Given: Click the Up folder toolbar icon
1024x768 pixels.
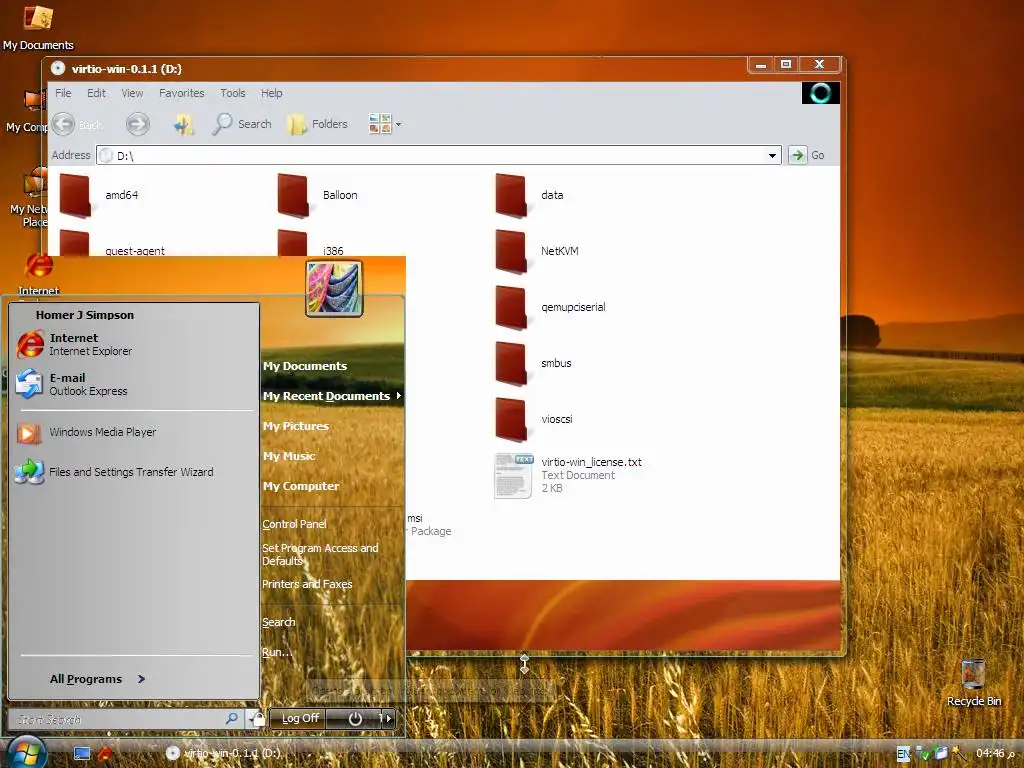Looking at the screenshot, I should coord(184,124).
